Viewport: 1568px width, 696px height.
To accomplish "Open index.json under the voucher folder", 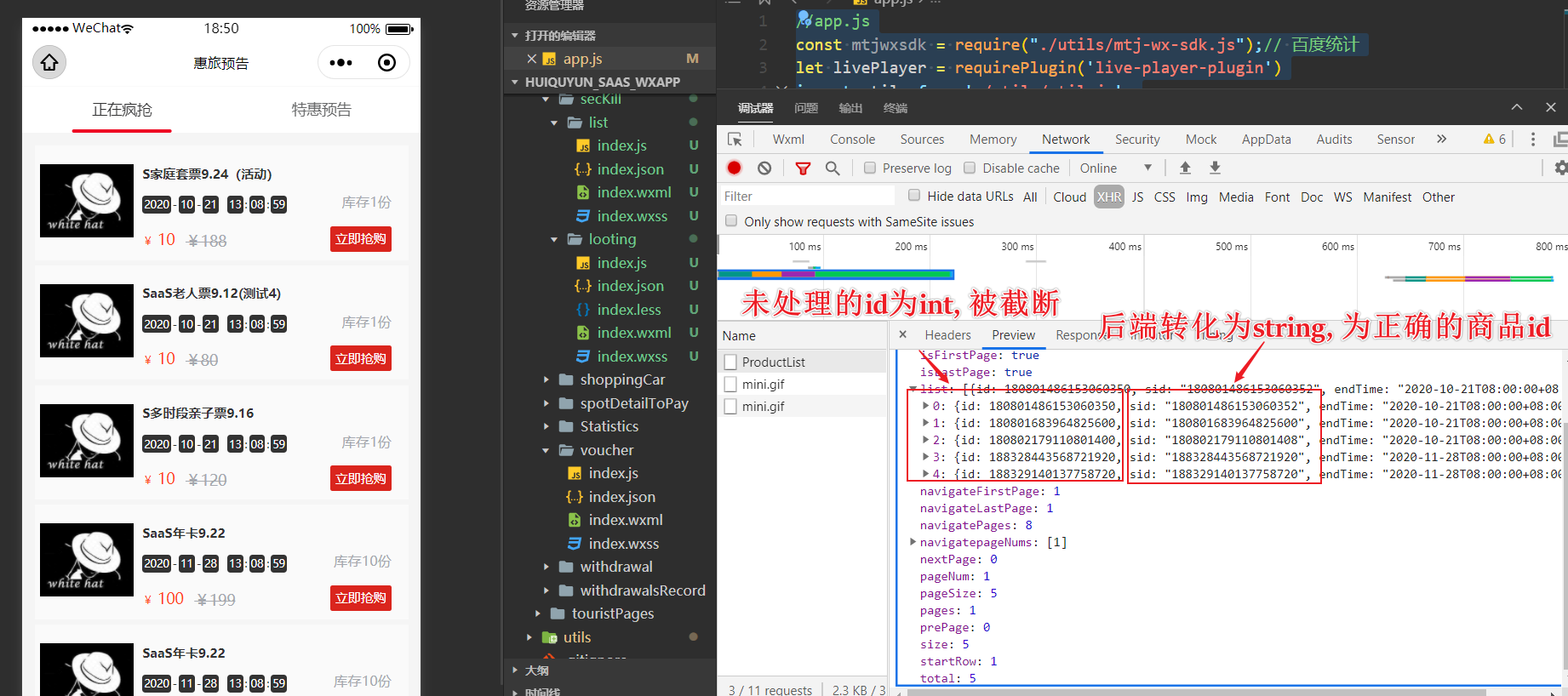I will [621, 497].
